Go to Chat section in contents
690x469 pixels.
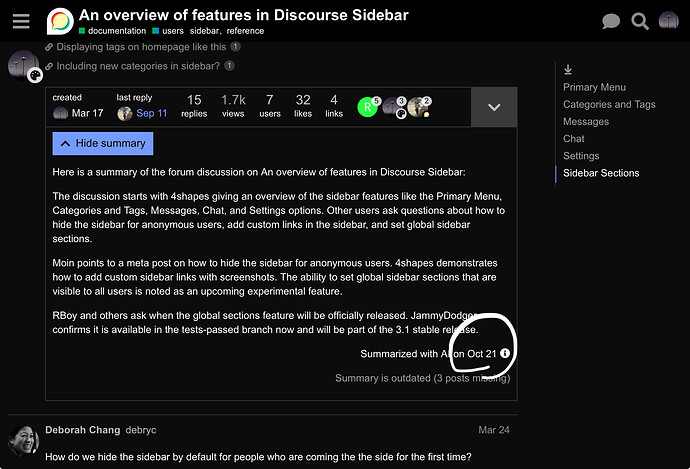pyautogui.click(x=574, y=139)
